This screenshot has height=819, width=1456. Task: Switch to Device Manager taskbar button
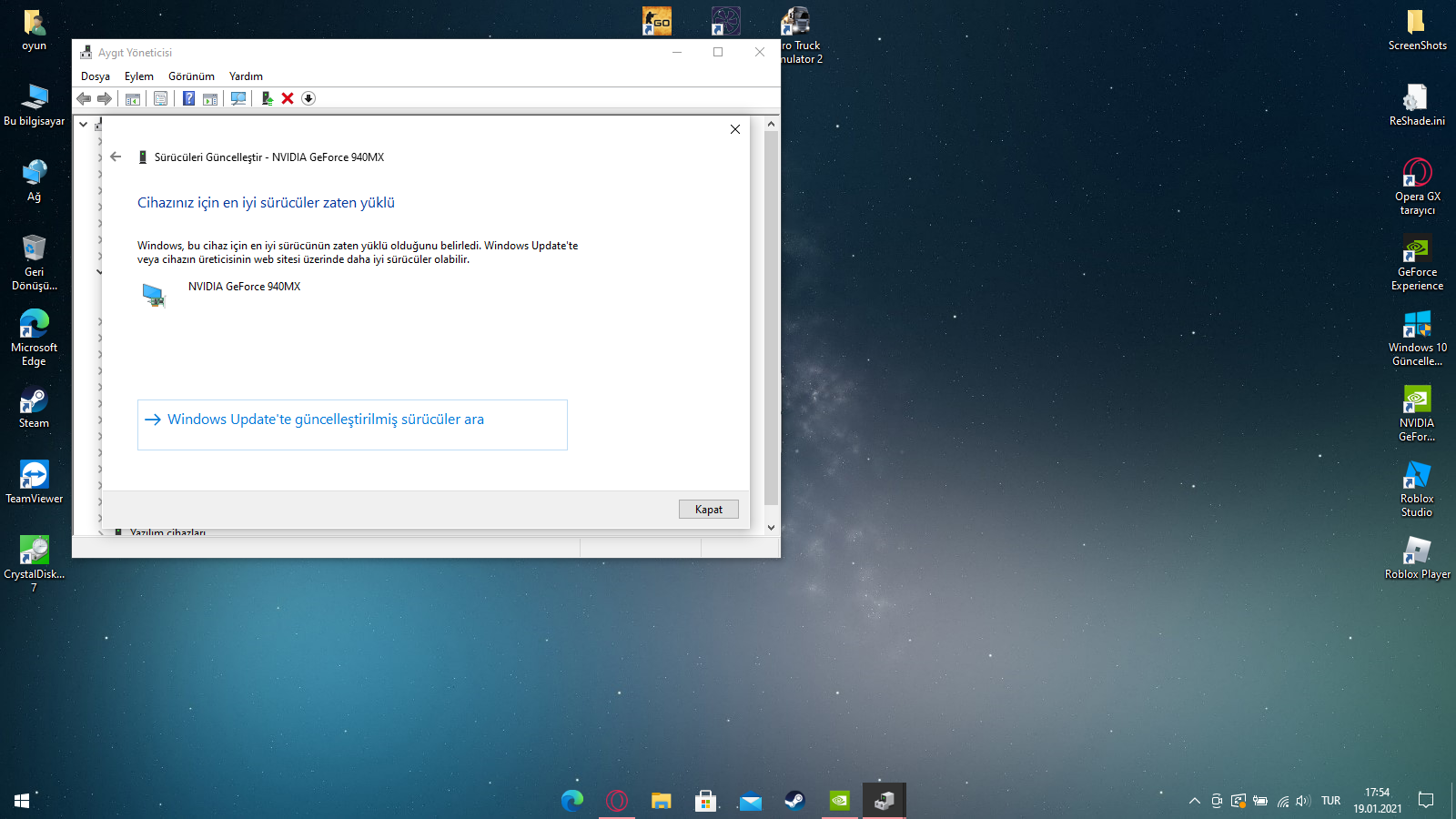tap(884, 801)
